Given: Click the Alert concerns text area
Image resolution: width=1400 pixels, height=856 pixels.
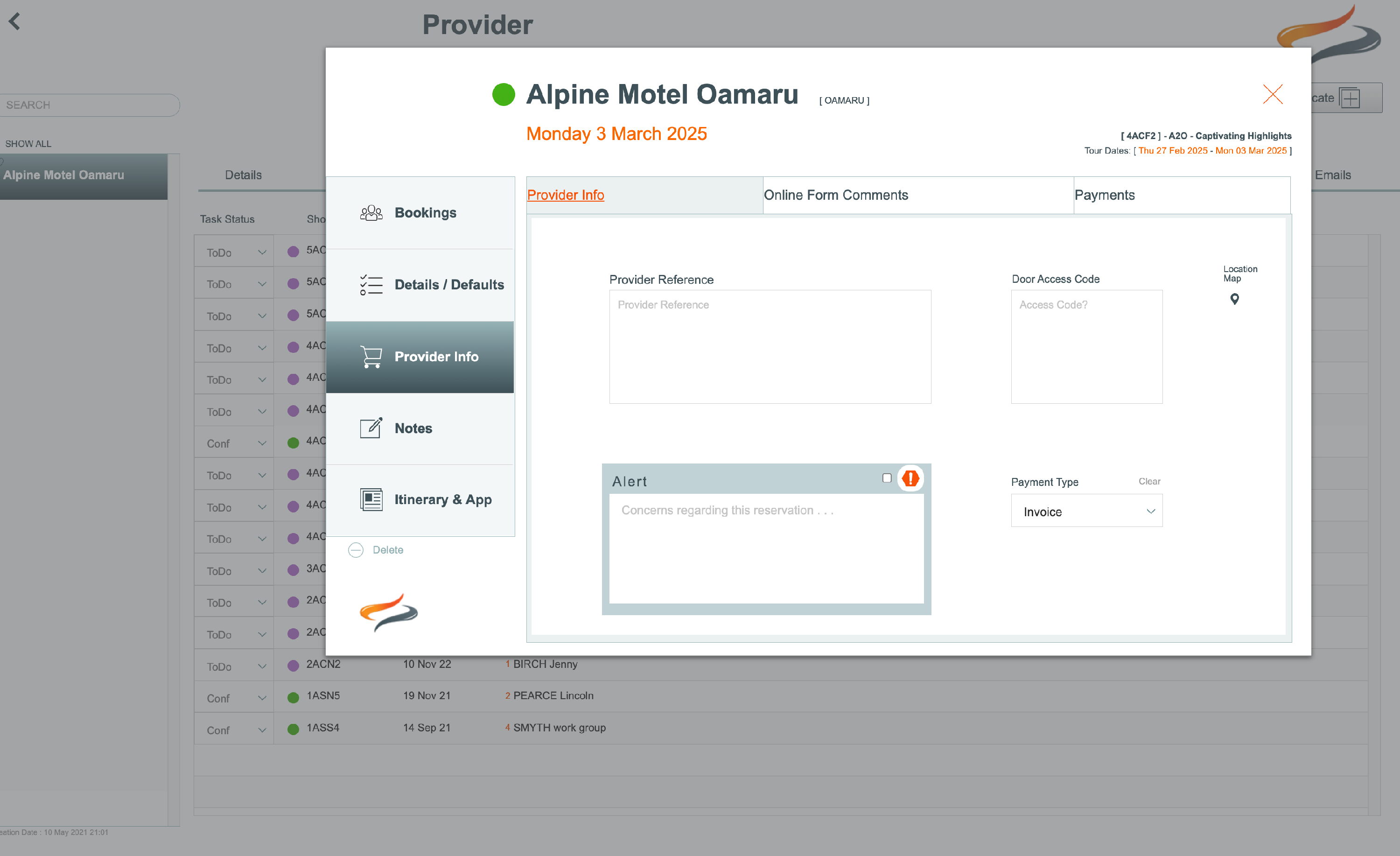Looking at the screenshot, I should click(x=766, y=548).
